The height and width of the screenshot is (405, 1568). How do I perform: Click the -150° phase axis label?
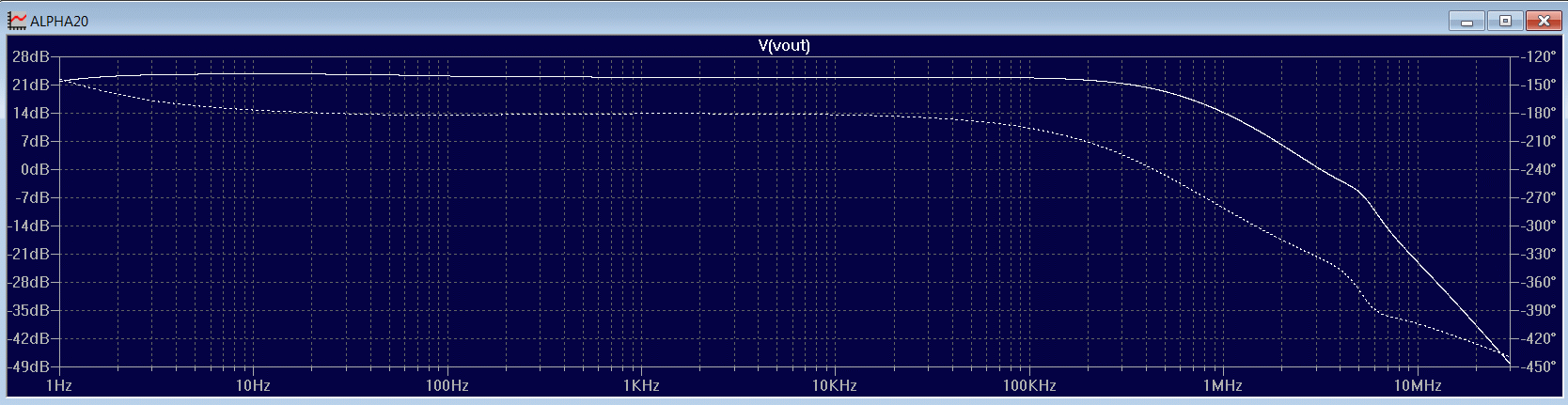1539,85
